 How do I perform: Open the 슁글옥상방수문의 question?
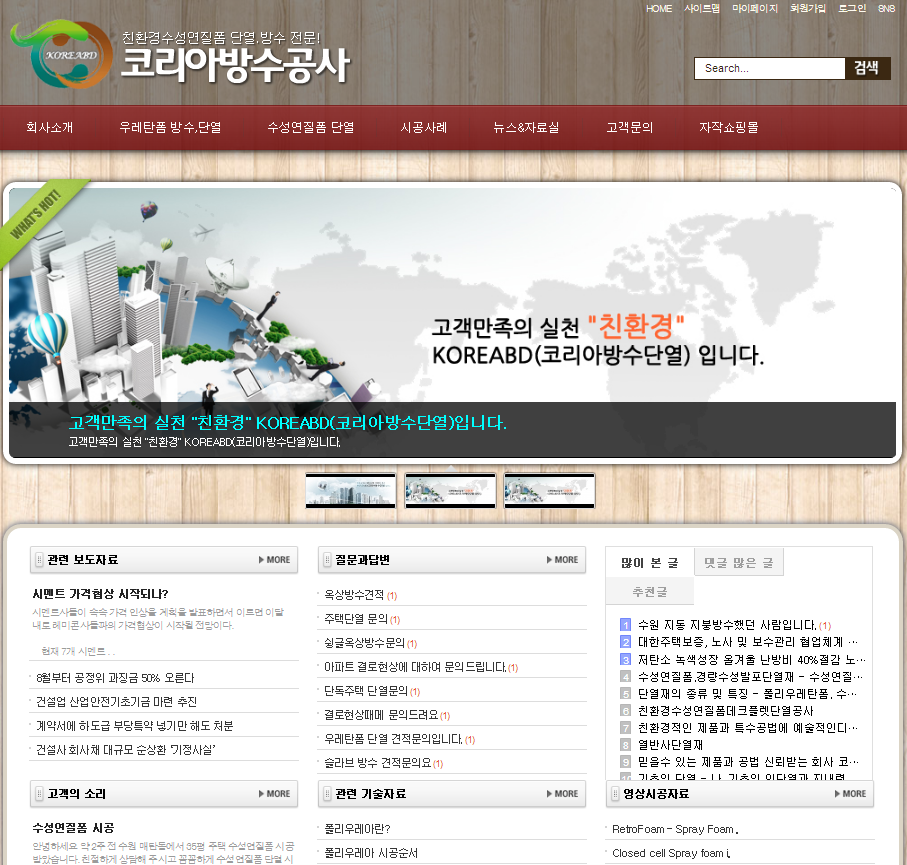[x=364, y=643]
